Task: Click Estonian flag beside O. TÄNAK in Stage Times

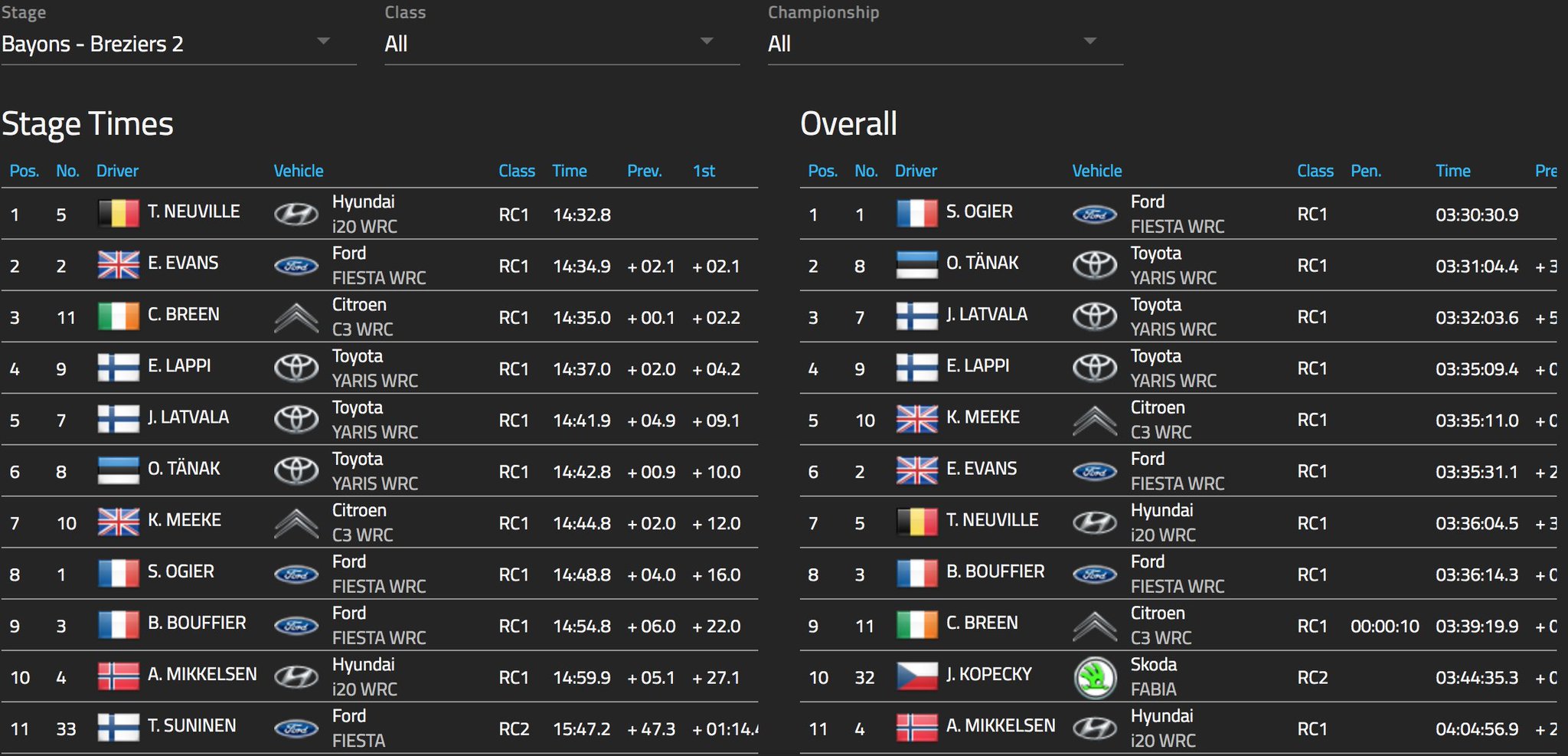Action: point(119,470)
